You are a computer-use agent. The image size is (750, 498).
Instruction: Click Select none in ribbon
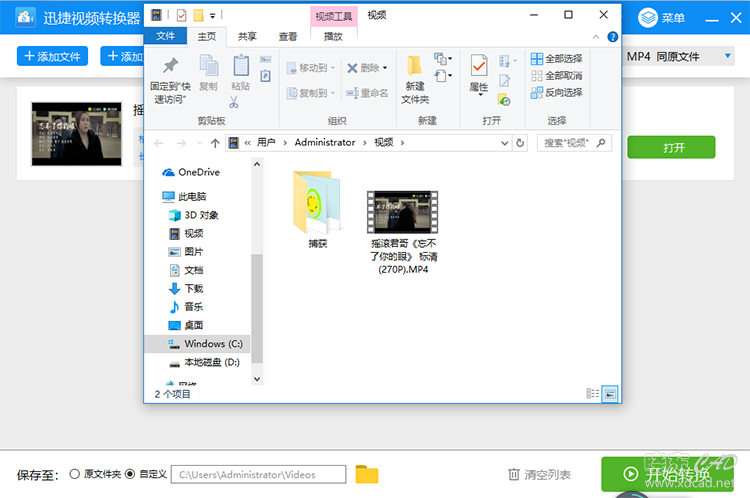click(x=557, y=76)
